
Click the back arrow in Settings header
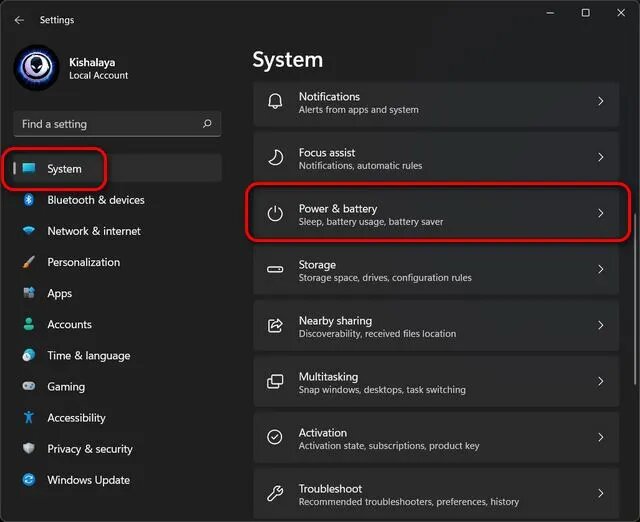point(19,20)
